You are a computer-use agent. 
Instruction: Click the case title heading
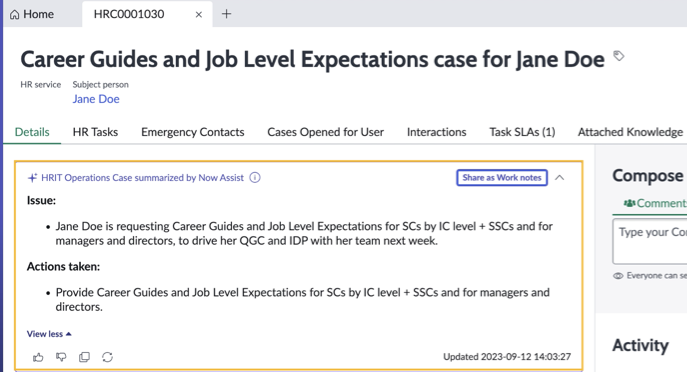point(312,59)
